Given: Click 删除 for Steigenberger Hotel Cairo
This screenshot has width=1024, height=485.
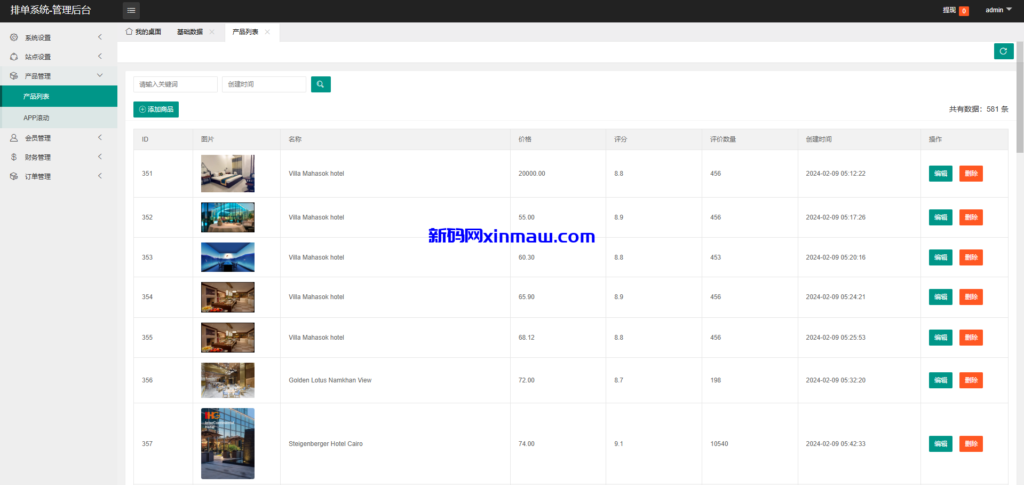Looking at the screenshot, I should pyautogui.click(x=970, y=444).
